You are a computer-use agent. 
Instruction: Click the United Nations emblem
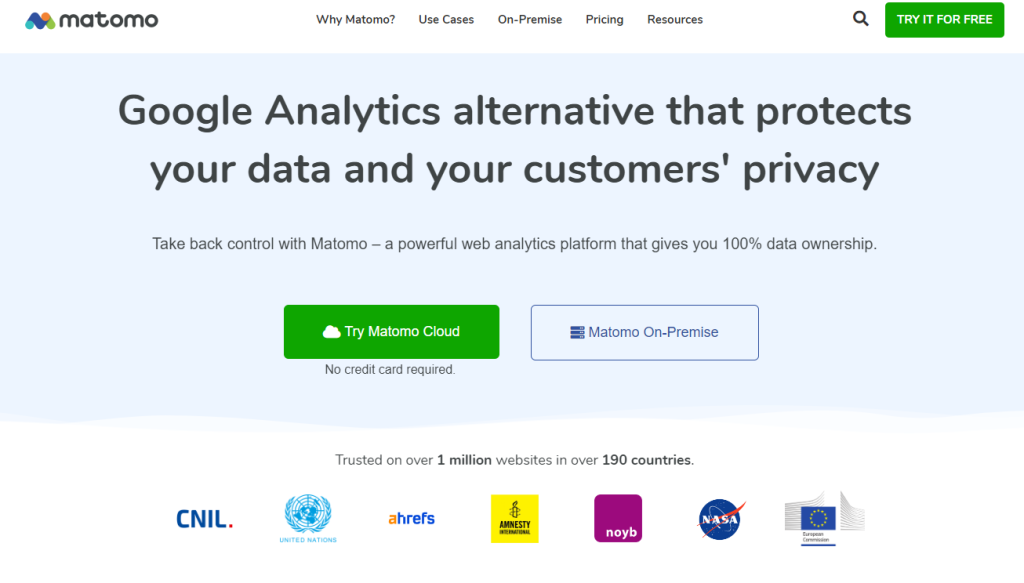point(308,518)
